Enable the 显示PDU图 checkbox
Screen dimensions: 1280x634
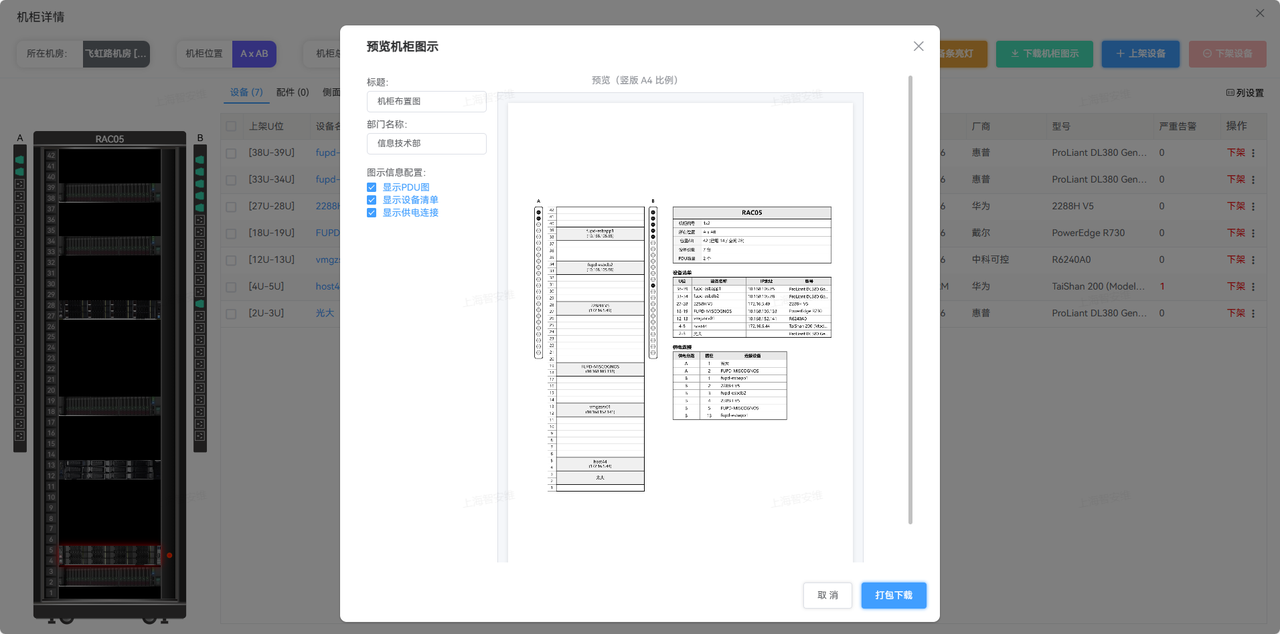(372, 188)
